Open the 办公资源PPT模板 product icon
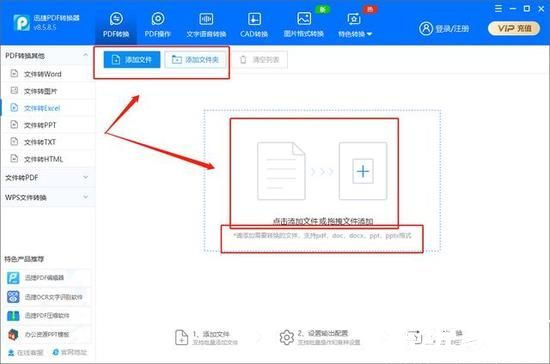 point(13,334)
